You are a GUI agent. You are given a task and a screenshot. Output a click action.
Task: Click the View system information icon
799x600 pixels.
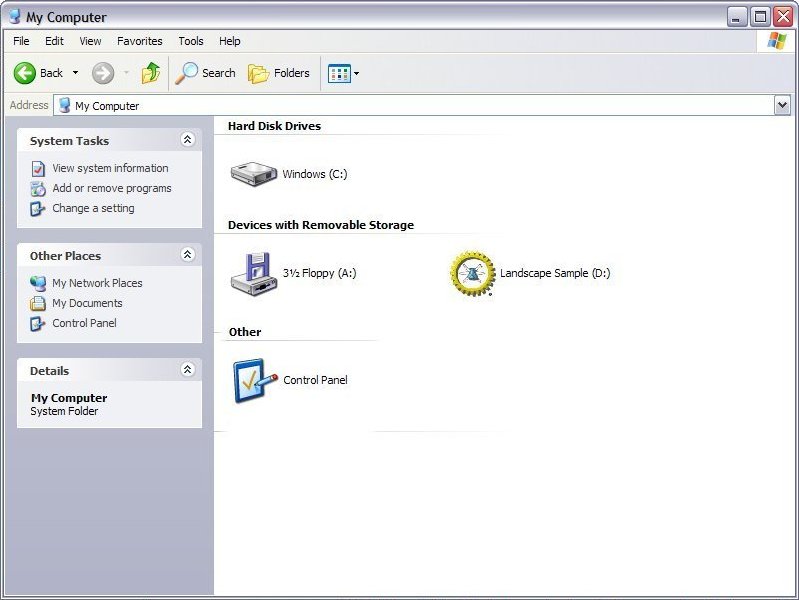[38, 169]
